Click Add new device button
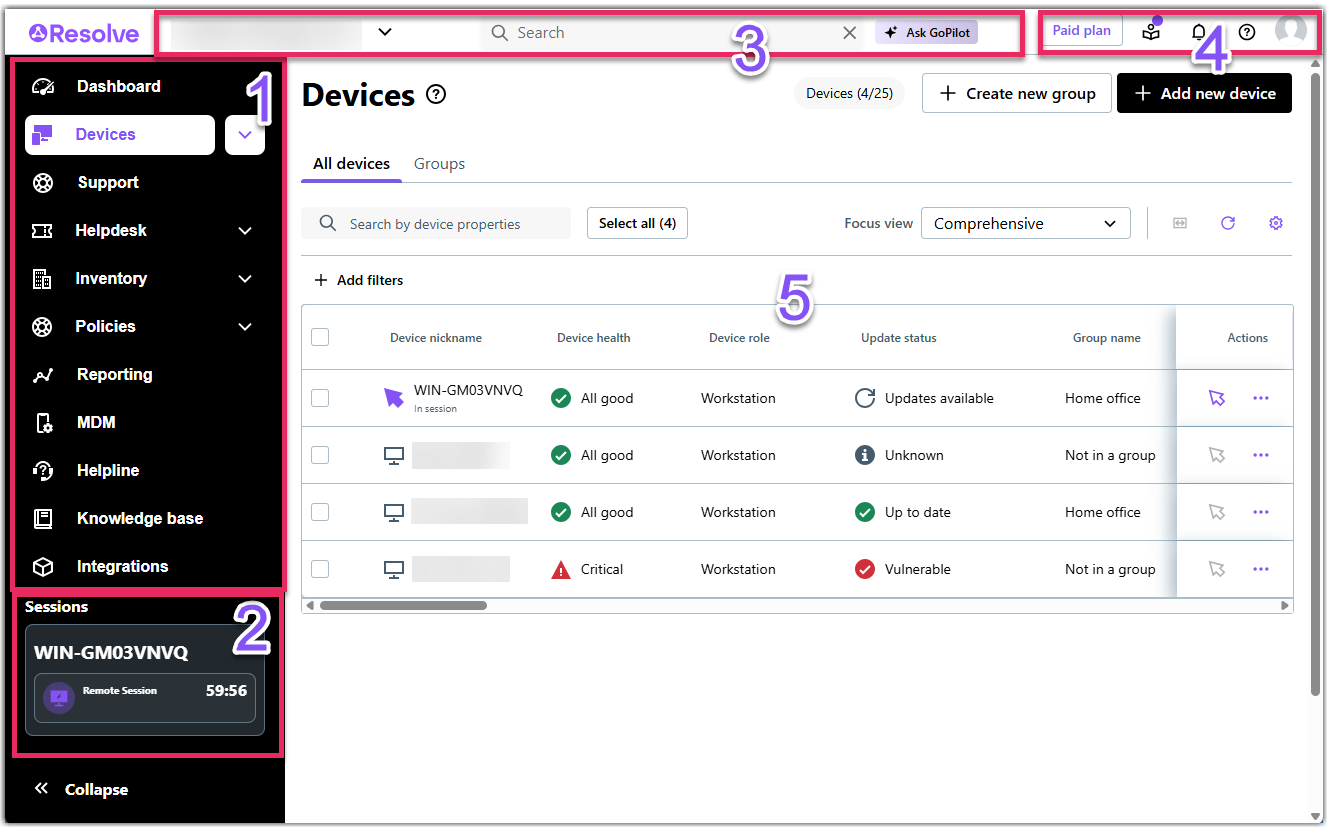This screenshot has height=828, width=1328. [1204, 93]
